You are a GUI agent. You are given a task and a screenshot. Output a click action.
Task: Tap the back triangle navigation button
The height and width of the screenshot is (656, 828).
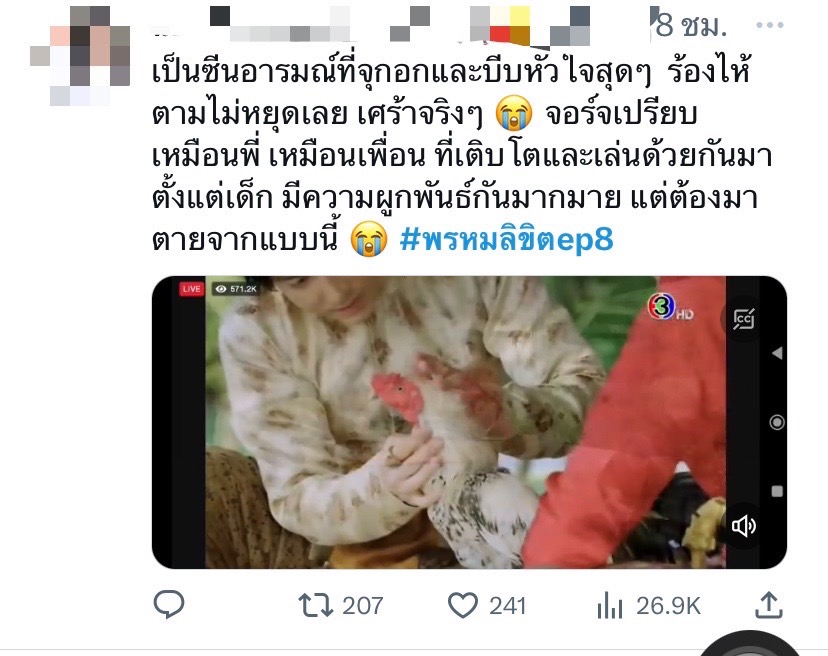tap(777, 353)
